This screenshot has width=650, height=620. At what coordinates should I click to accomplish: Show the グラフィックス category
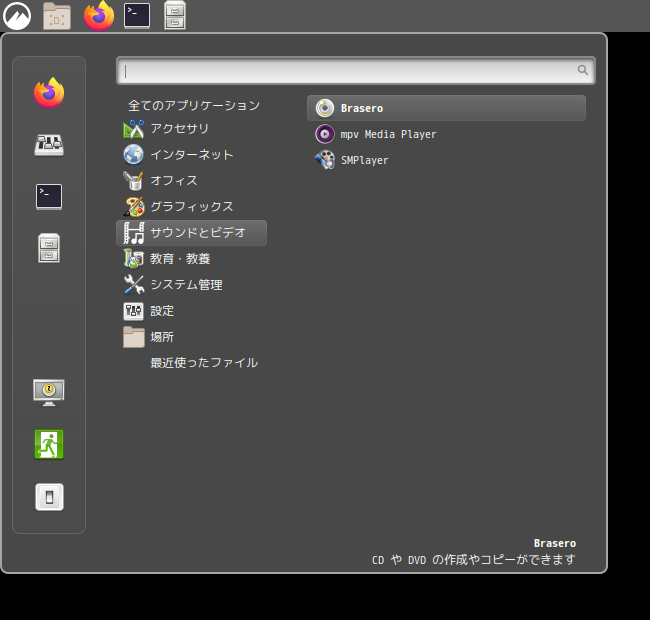pyautogui.click(x=192, y=207)
